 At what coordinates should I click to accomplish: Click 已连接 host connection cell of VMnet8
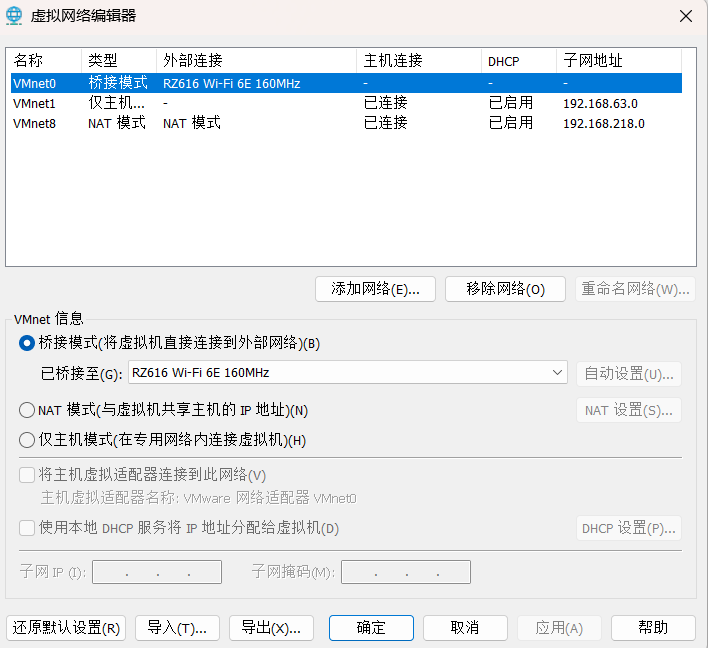point(386,123)
